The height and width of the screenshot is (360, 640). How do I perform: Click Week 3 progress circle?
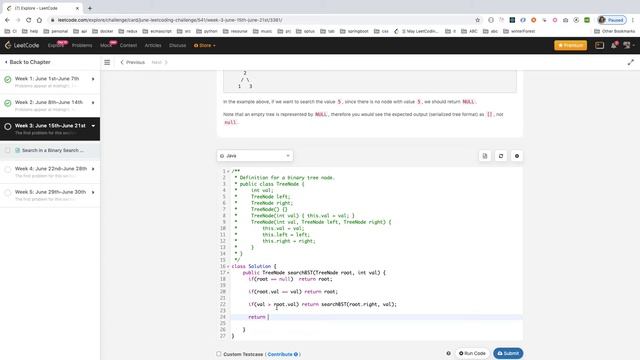pos(8,127)
